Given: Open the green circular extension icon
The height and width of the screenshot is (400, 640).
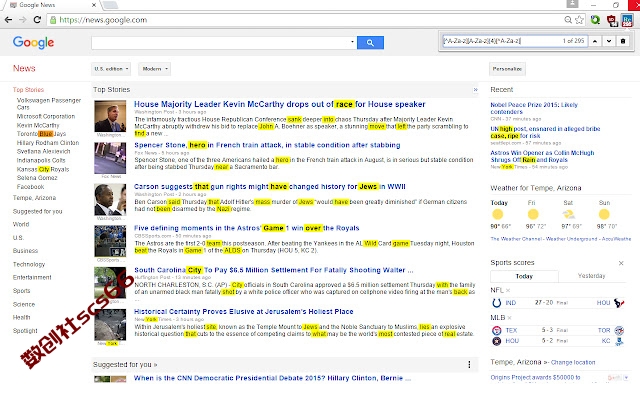Looking at the screenshot, I should coord(596,20).
